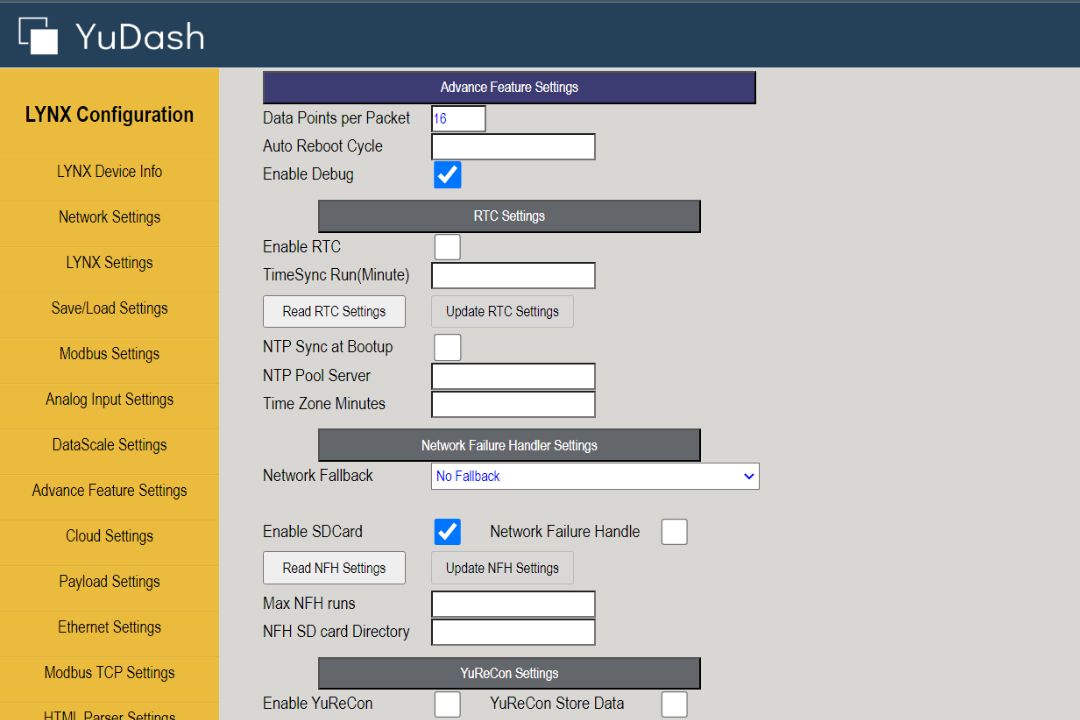
Task: Click Update NFH Settings button
Action: [x=502, y=568]
